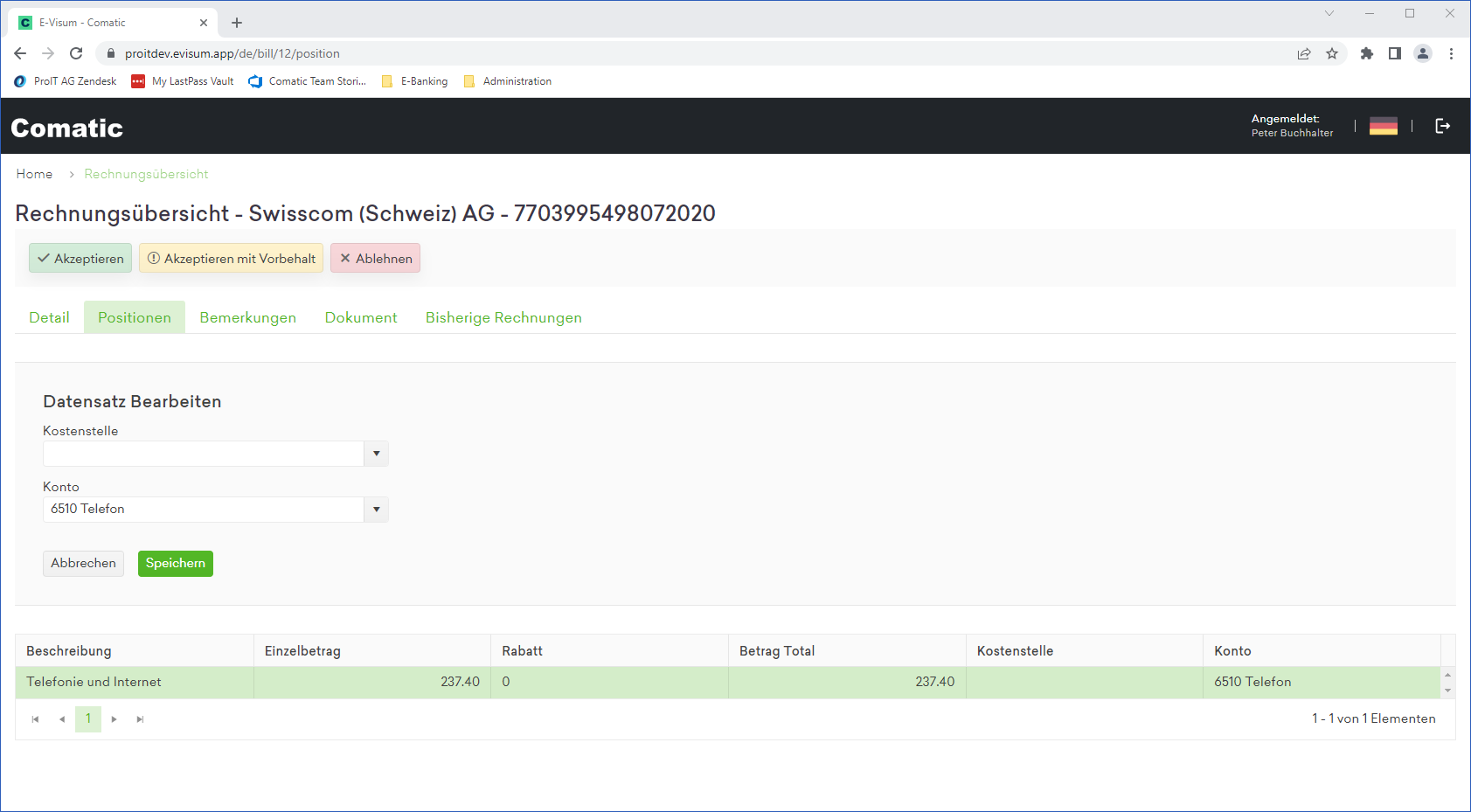Image resolution: width=1471 pixels, height=812 pixels.
Task: Open the tab search chevron
Action: (x=1329, y=13)
